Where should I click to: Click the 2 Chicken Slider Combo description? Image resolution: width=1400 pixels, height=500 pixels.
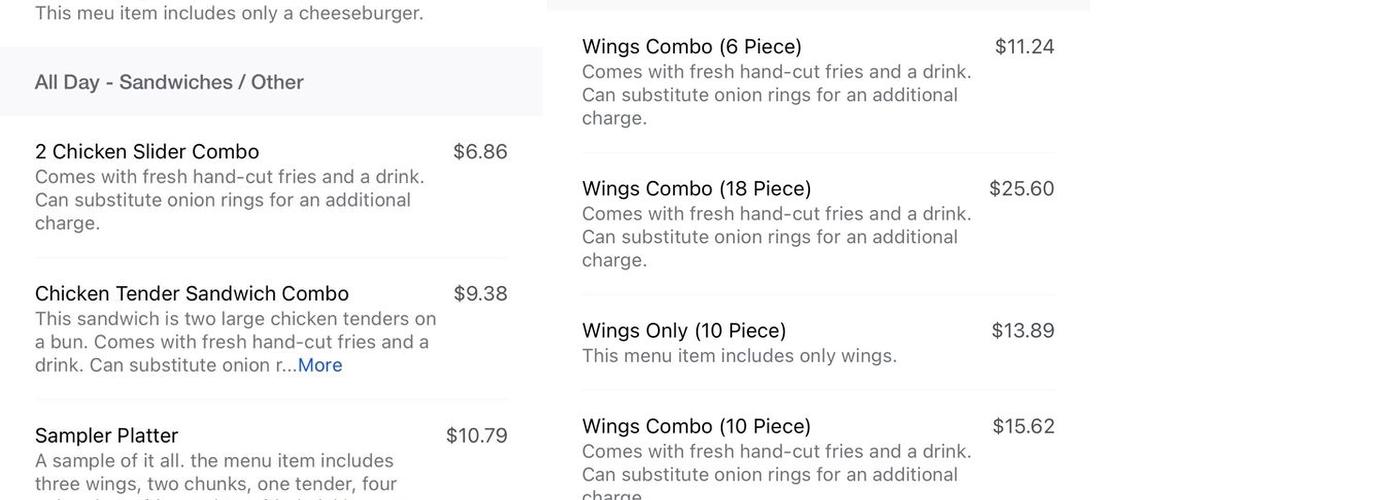click(229, 200)
